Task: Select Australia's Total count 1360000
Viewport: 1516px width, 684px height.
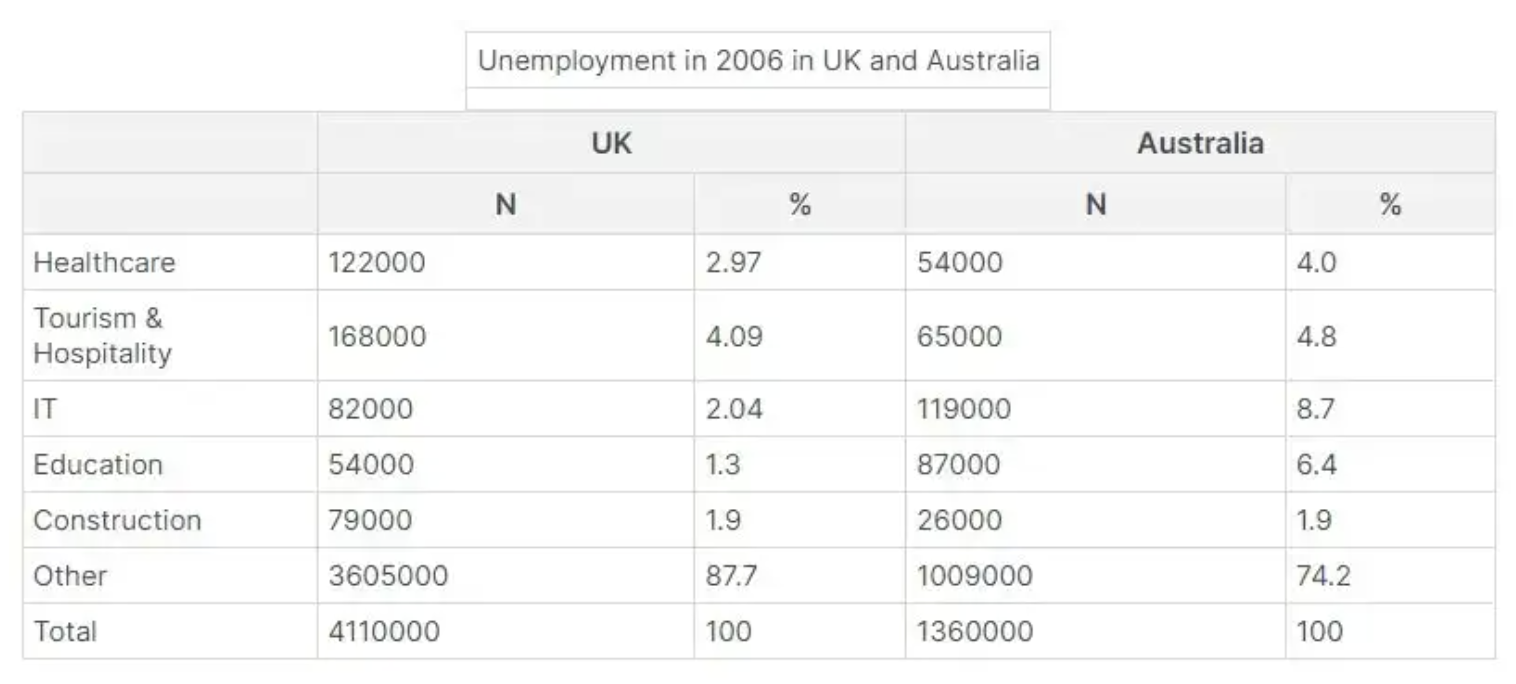Action: click(975, 631)
